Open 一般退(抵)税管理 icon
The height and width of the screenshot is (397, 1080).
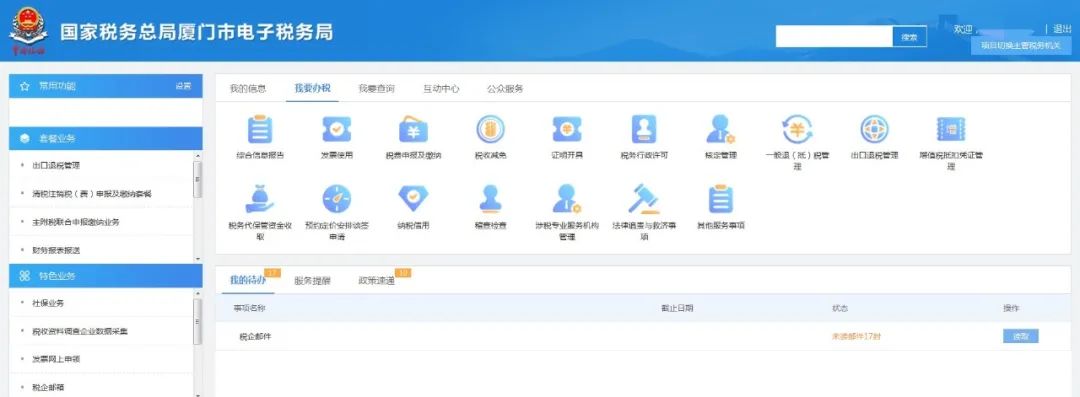[x=797, y=129]
